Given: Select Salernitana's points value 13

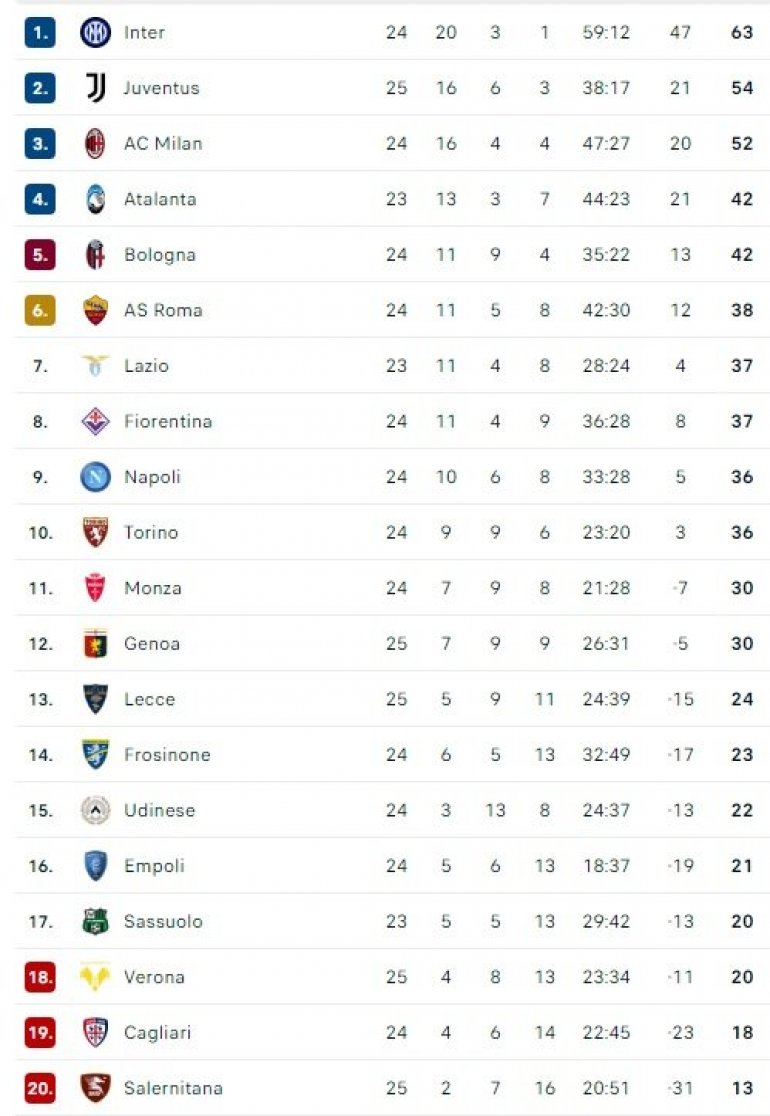Looking at the screenshot, I should [x=741, y=1088].
